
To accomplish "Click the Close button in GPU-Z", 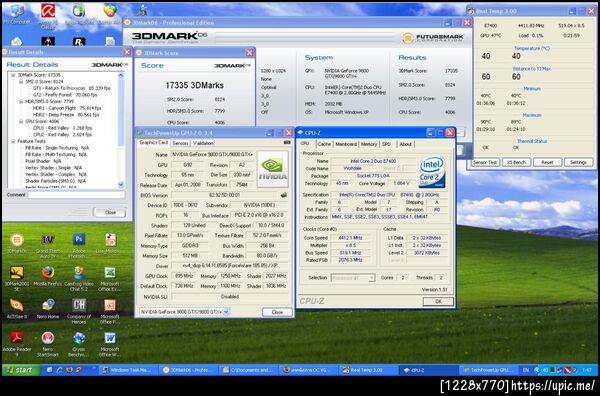I will click(277, 312).
